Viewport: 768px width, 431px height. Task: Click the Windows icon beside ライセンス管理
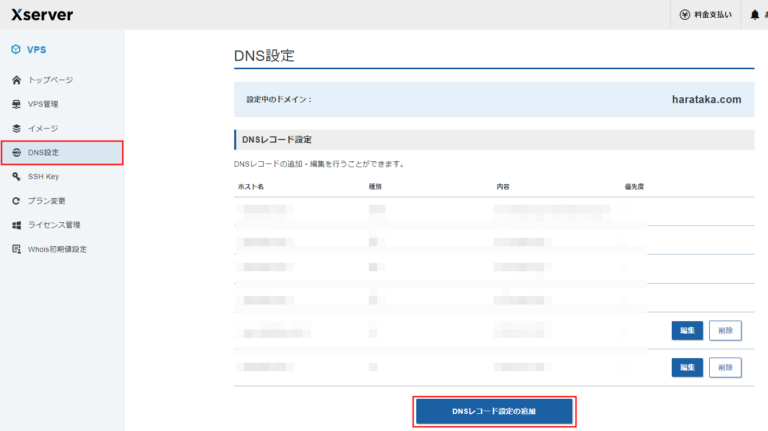coord(16,225)
